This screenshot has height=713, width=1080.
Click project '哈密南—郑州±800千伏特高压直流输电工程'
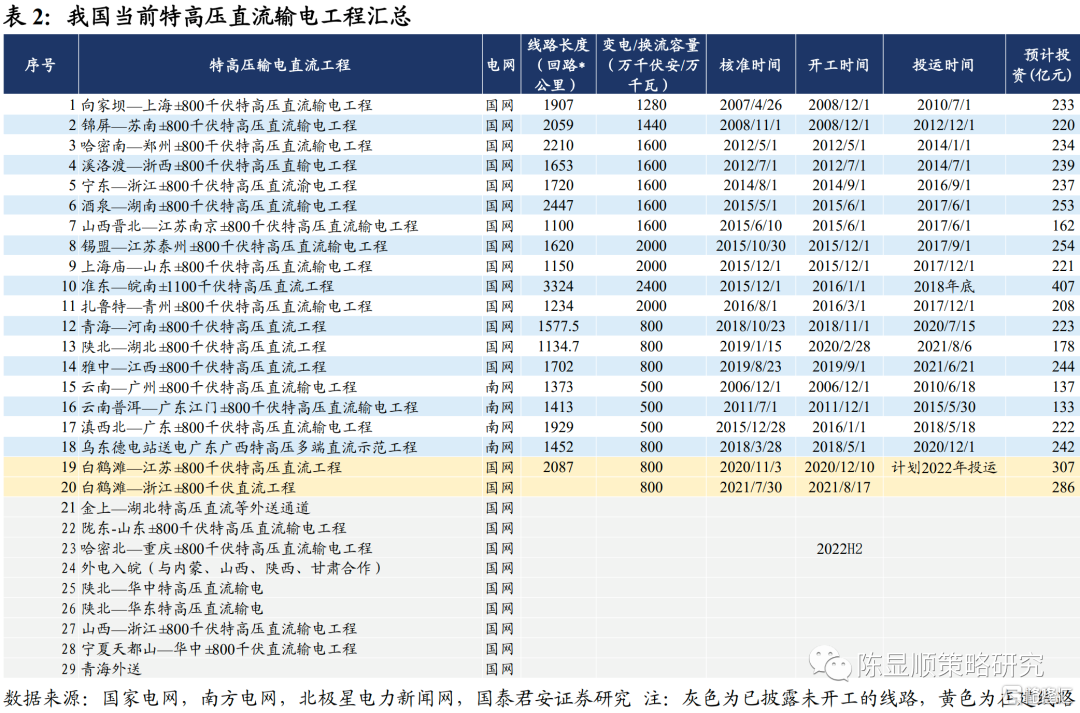(227, 145)
